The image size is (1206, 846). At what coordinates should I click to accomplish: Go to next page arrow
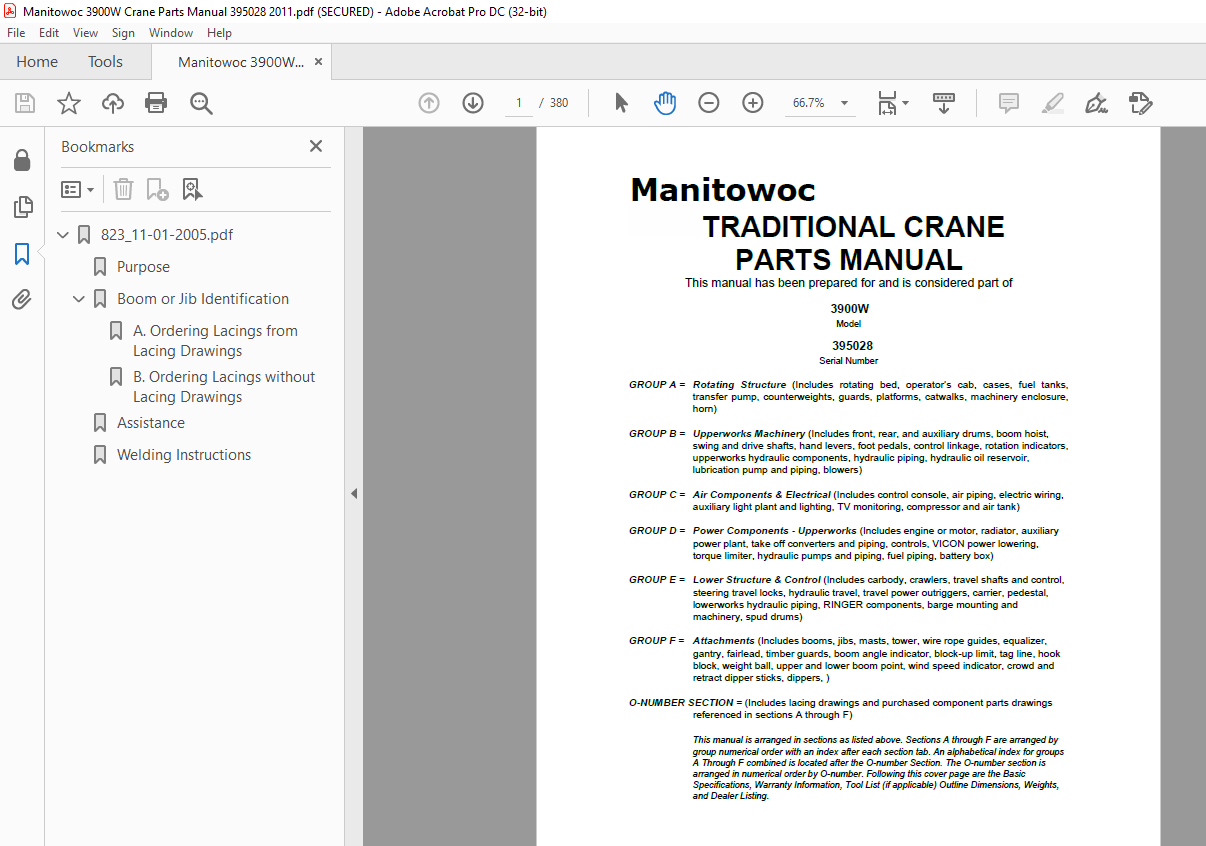(473, 103)
